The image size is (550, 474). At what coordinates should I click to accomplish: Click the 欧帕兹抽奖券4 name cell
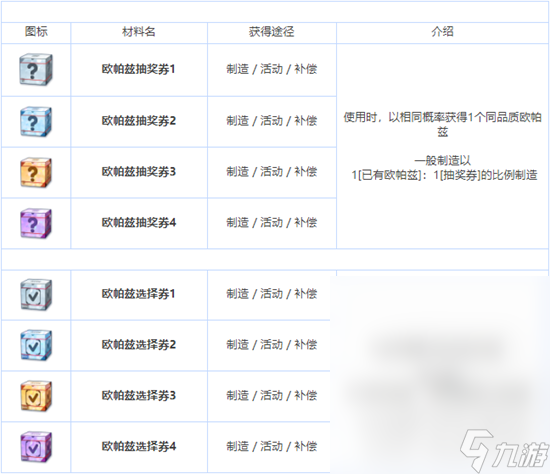139,222
